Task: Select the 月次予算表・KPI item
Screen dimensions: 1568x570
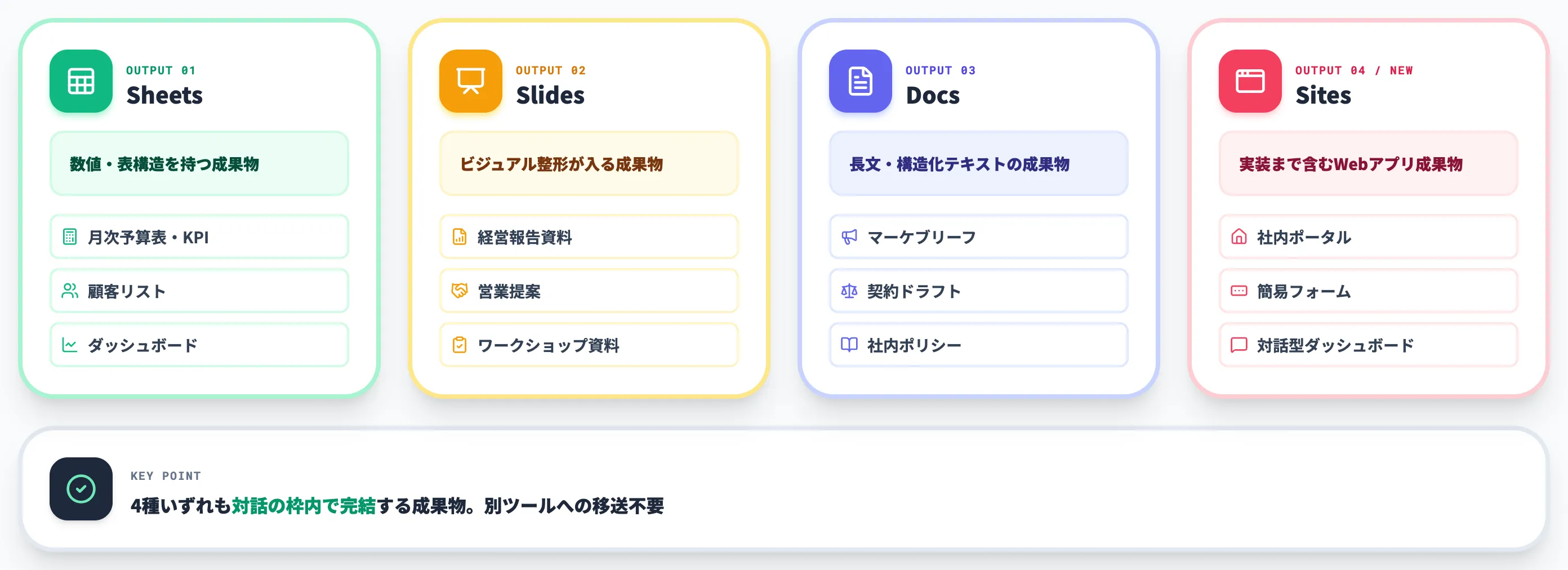Action: (x=199, y=237)
